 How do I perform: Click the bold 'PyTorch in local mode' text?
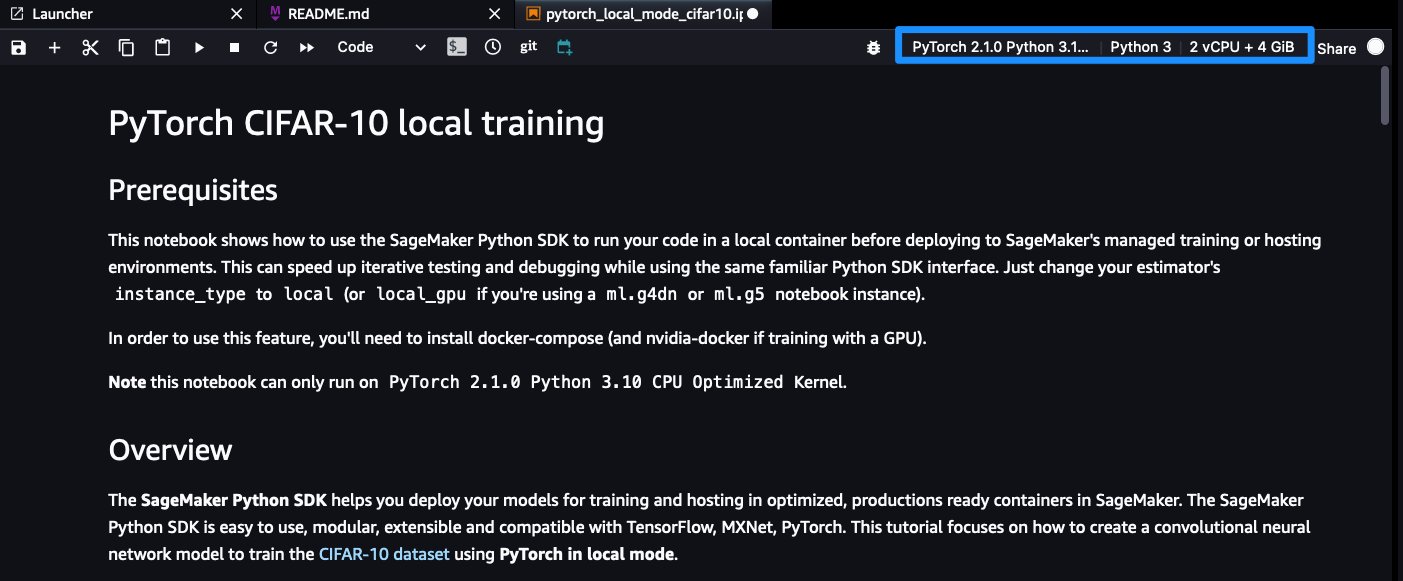pyautogui.click(x=588, y=553)
